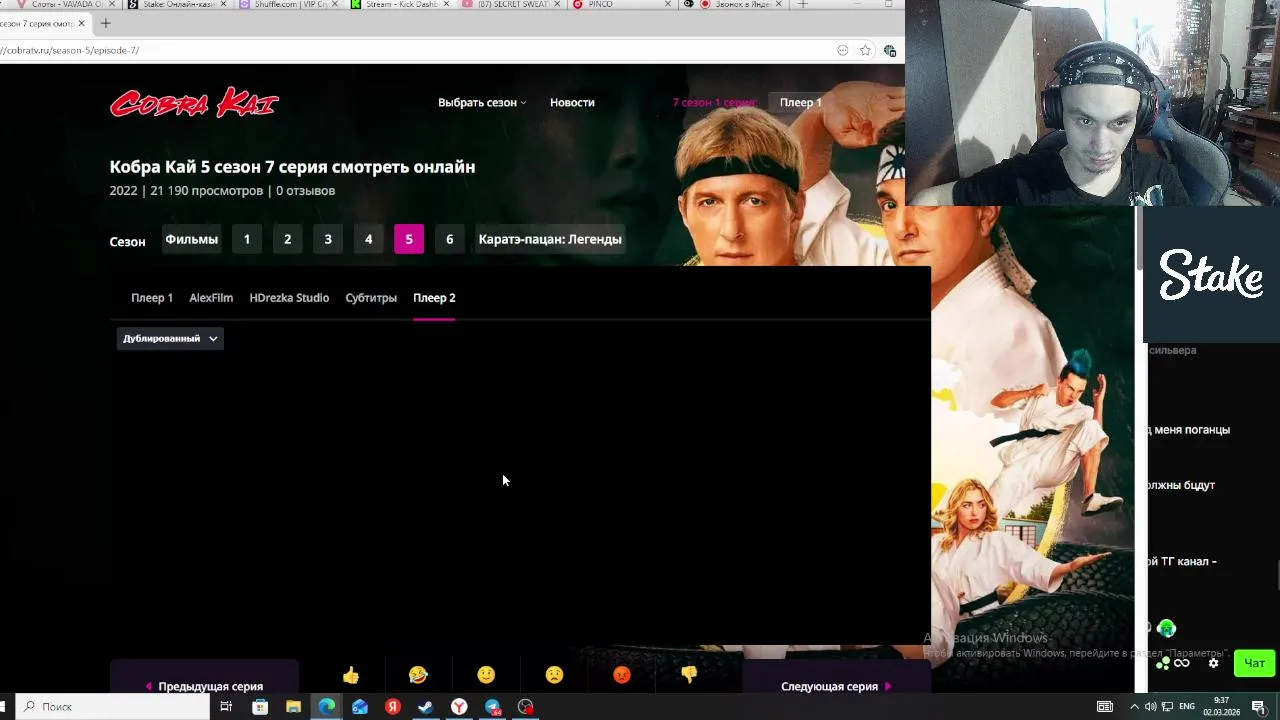
Task: Open the notification center icon
Action: click(1258, 706)
